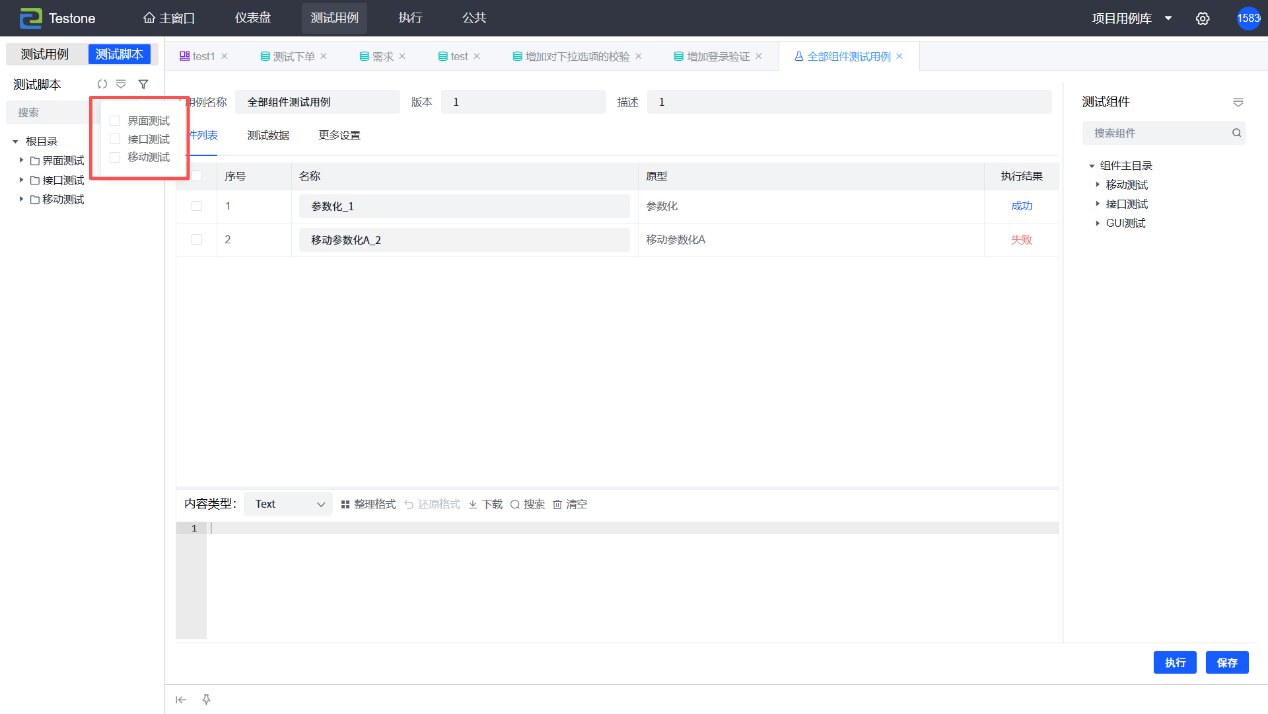The width and height of the screenshot is (1268, 714).
Task: Check the 接口测试 filter checkbox
Action: point(115,139)
